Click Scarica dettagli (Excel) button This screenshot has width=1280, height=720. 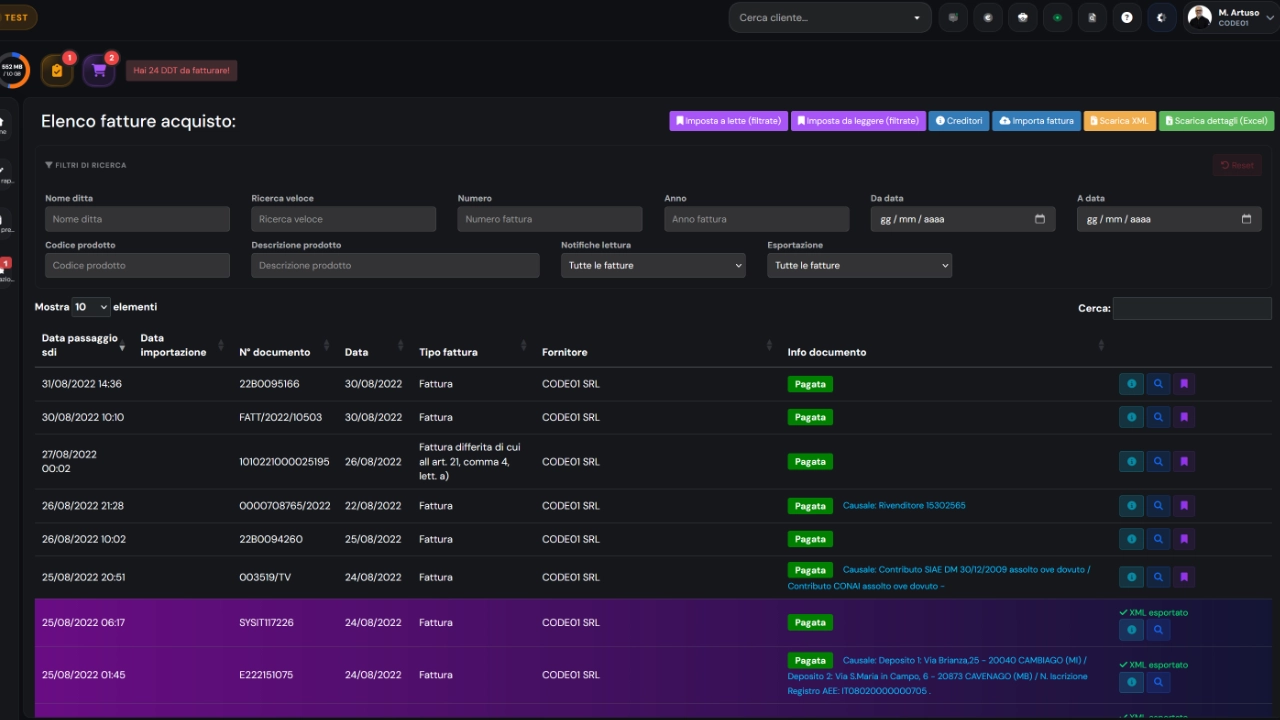[x=1216, y=121]
